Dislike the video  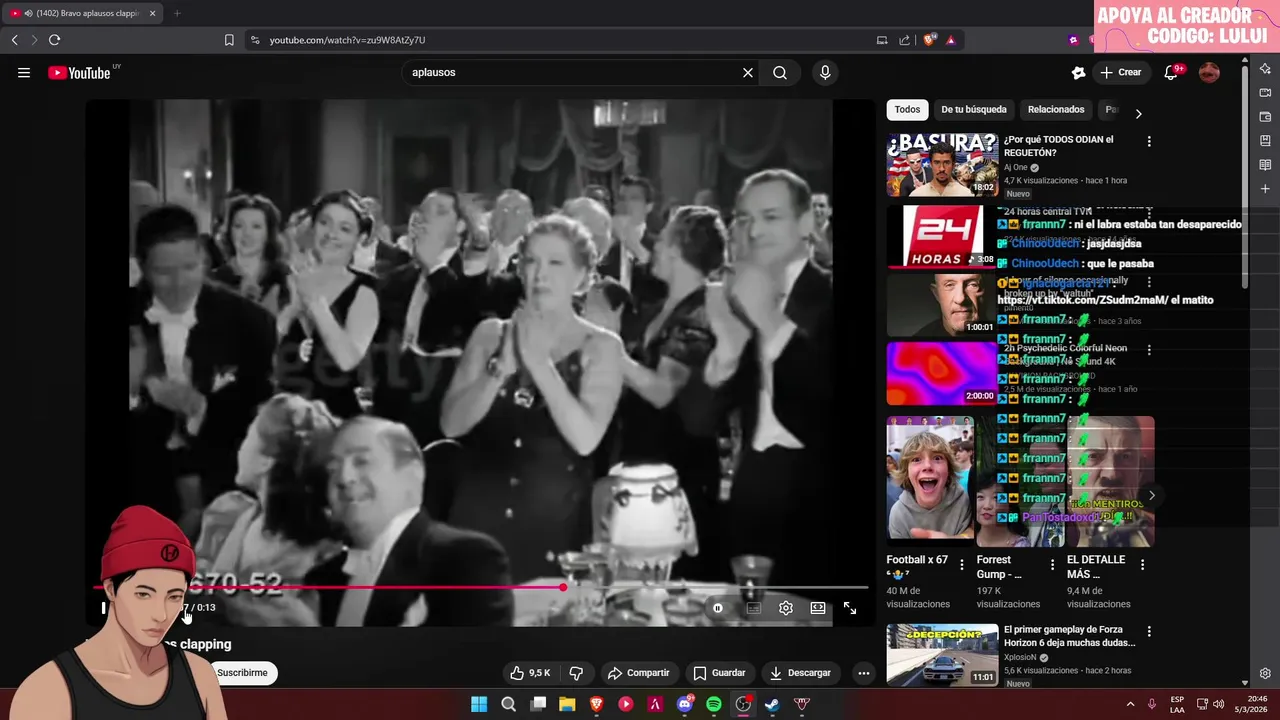576,673
